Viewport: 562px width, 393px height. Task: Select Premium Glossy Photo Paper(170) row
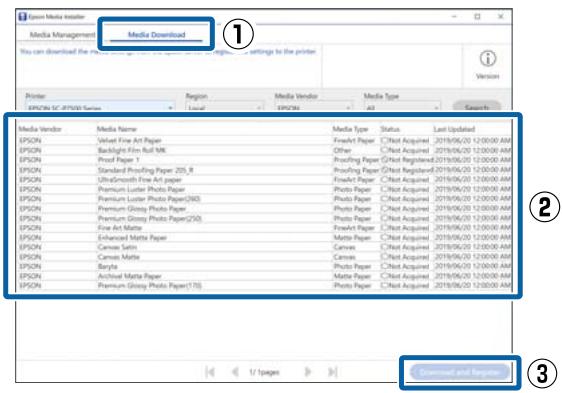265,286
